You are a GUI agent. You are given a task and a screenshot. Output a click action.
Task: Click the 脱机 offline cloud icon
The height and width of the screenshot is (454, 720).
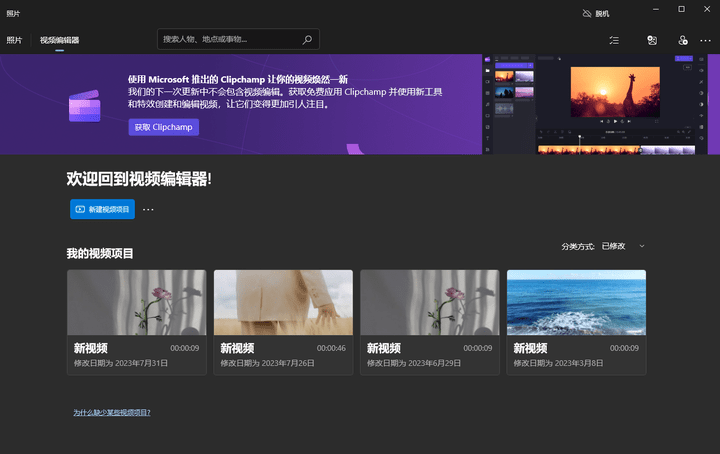click(x=587, y=14)
